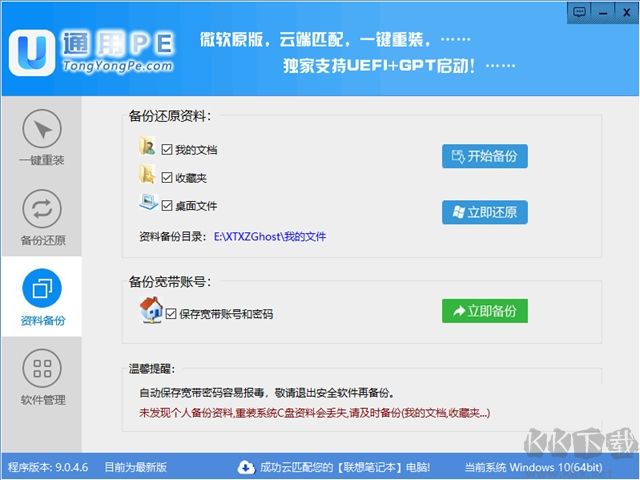
Task: Open the feedback chat icon in title bar
Action: click(579, 12)
